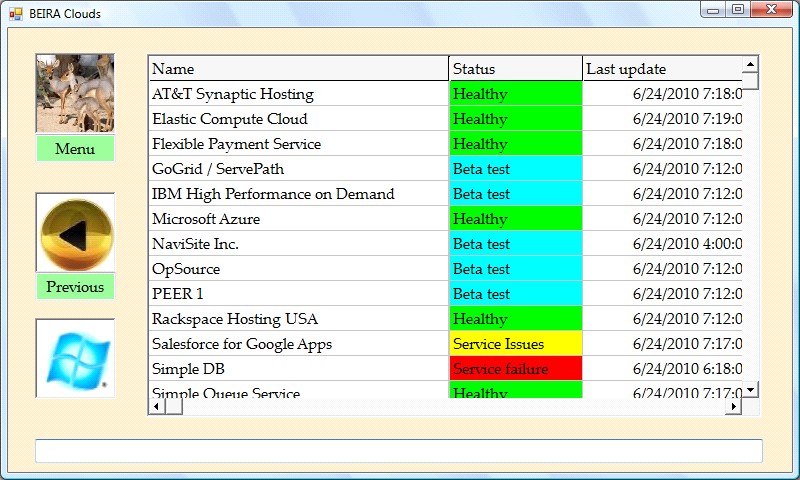This screenshot has width=800, height=480.
Task: Select the Rackspace Hosting USA row
Action: click(298, 319)
